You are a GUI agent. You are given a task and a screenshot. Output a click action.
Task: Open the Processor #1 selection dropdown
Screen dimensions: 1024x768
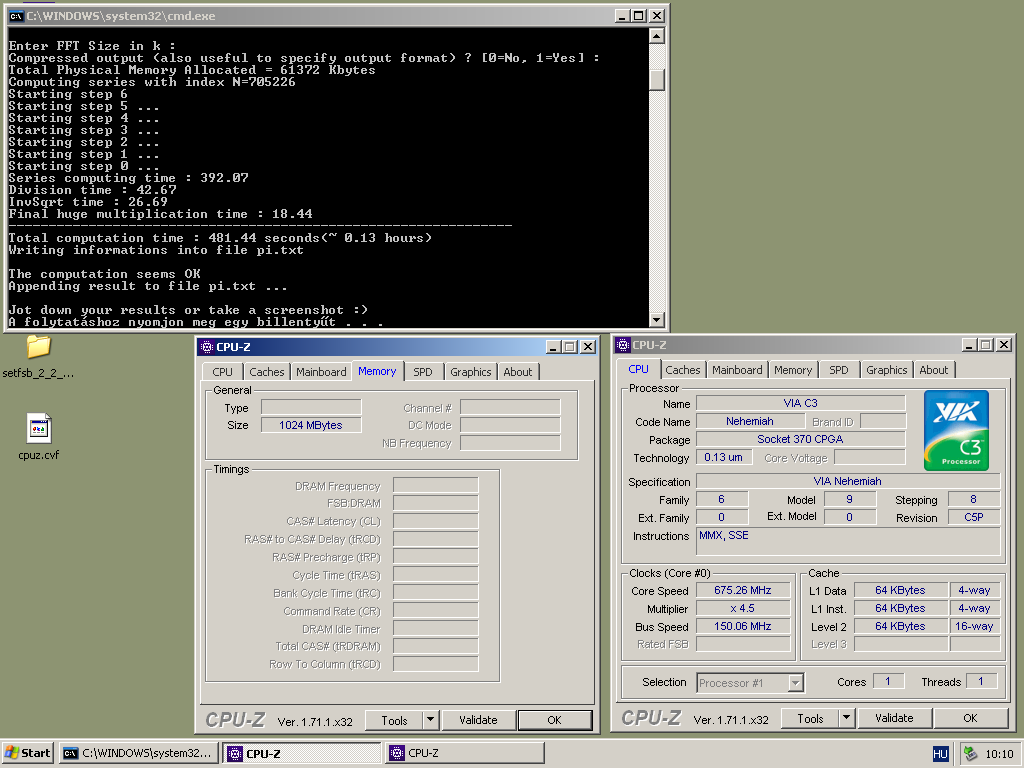(x=750, y=683)
